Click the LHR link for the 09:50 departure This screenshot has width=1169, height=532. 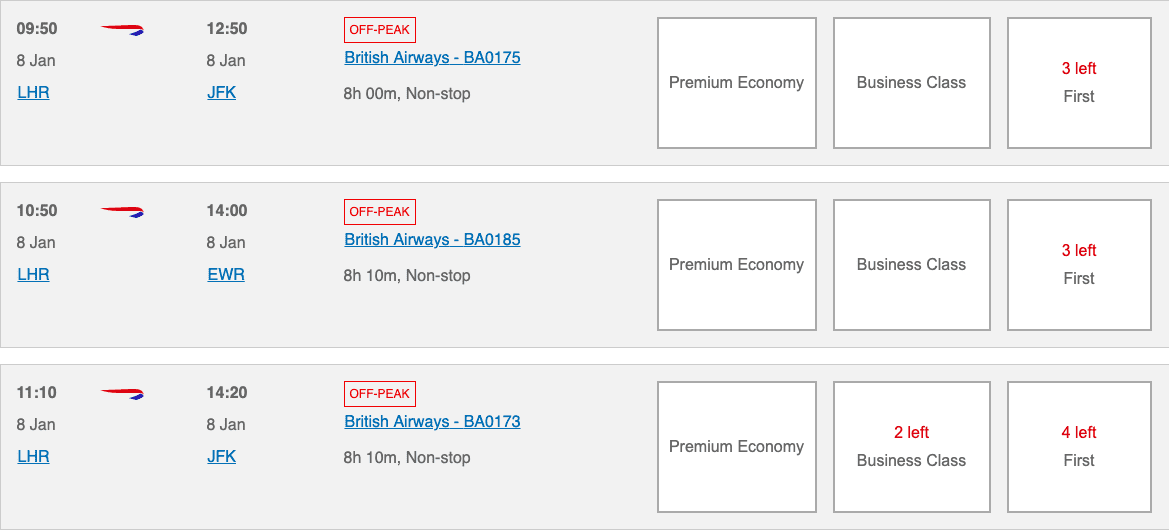[33, 93]
